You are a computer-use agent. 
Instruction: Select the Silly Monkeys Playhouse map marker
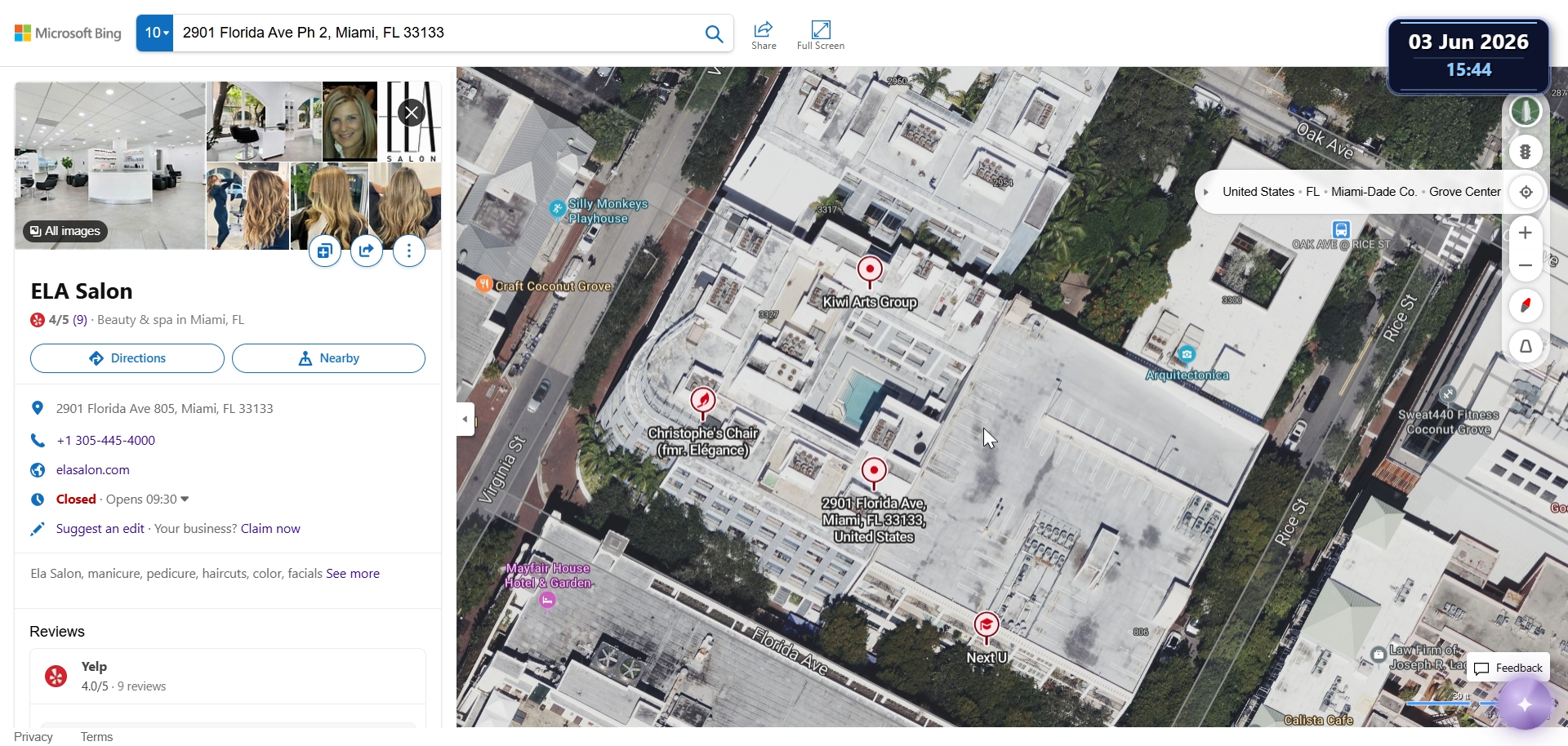pyautogui.click(x=558, y=209)
